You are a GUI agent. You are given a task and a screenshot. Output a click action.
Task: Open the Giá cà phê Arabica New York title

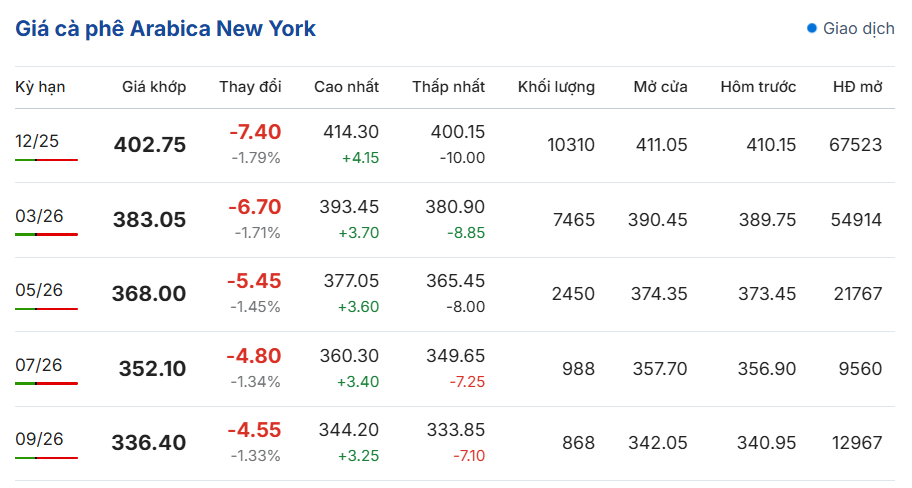click(166, 28)
